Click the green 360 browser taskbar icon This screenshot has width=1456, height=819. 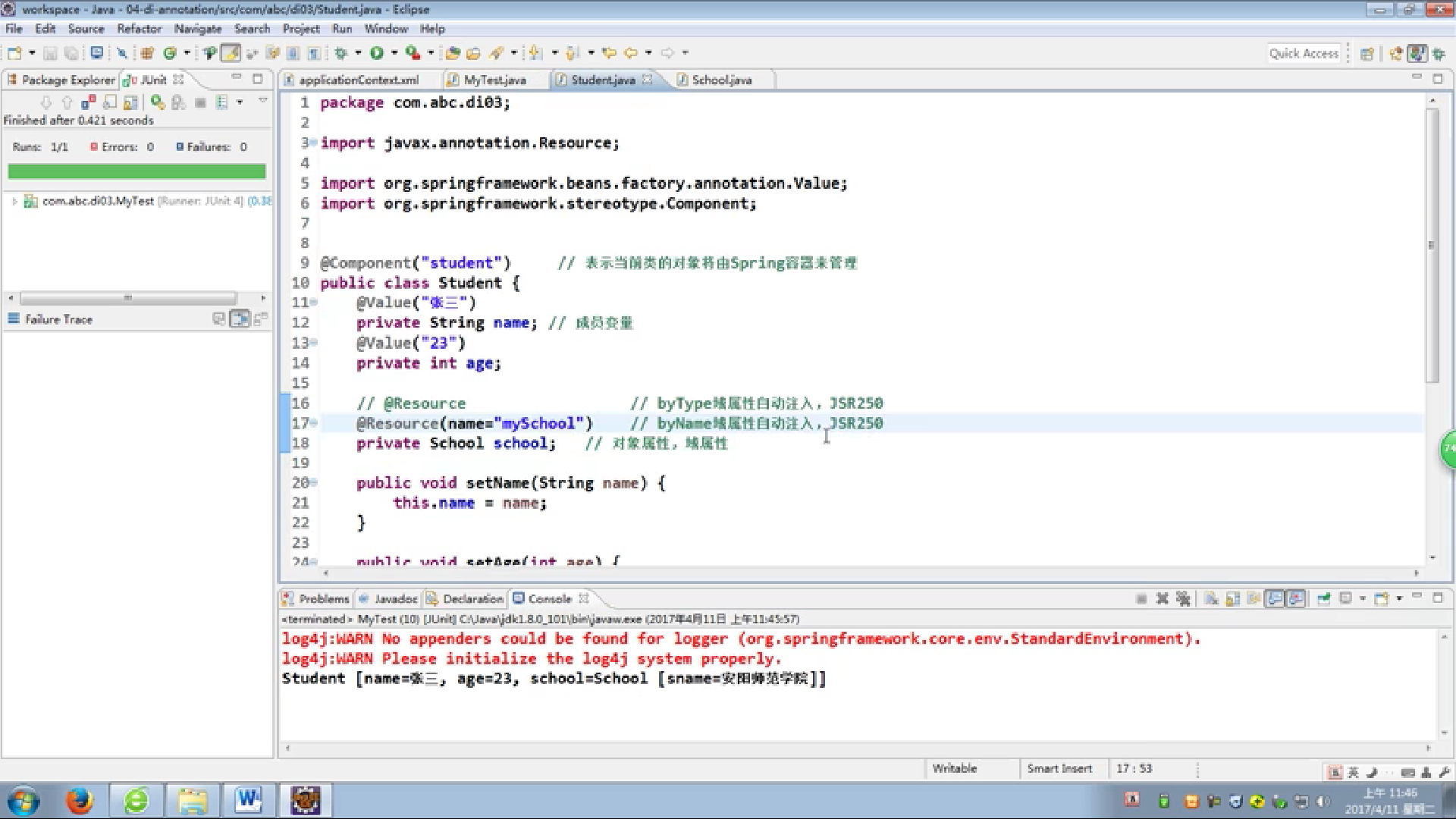coord(136,800)
